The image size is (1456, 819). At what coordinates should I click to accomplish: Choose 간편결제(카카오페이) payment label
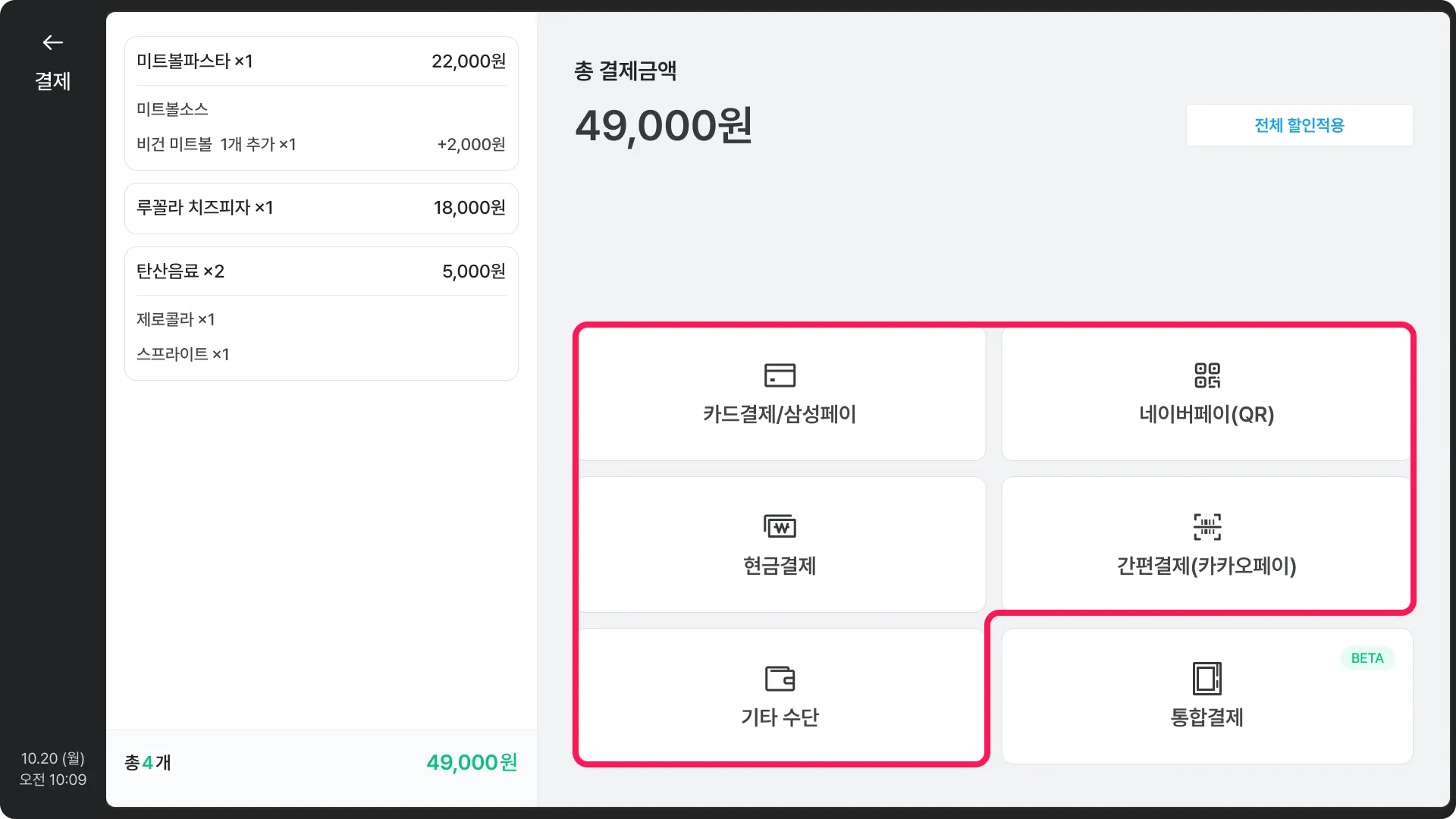coord(1207,566)
